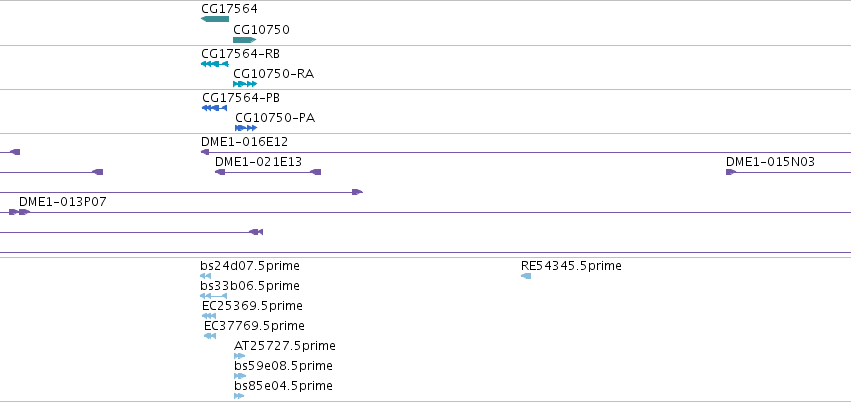Click the CG17564-RB transcript glyph
The width and height of the screenshot is (851, 402).
(215, 64)
